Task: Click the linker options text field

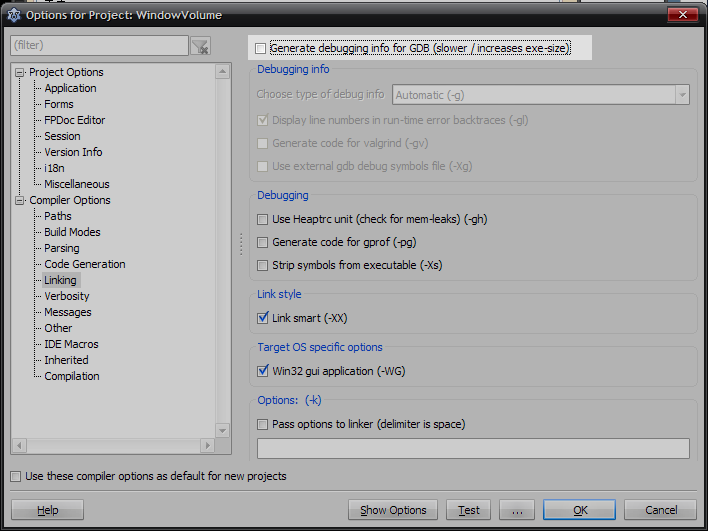Action: [x=473, y=449]
